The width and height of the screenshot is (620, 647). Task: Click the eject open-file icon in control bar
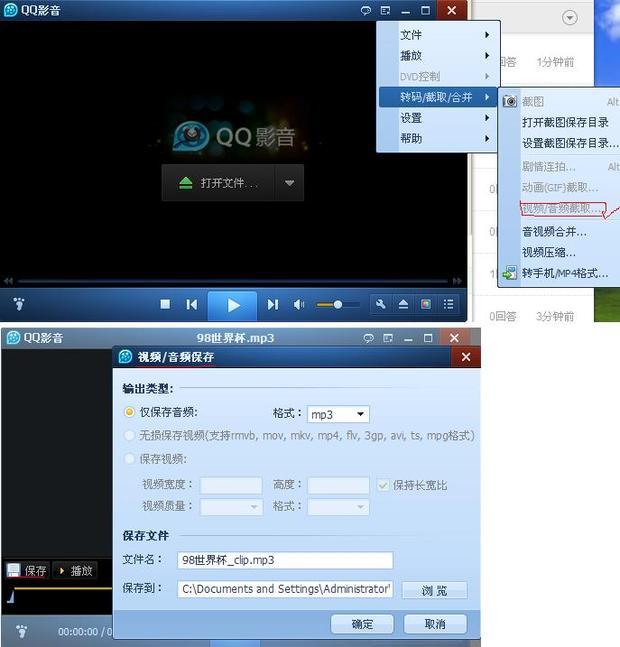(x=403, y=305)
